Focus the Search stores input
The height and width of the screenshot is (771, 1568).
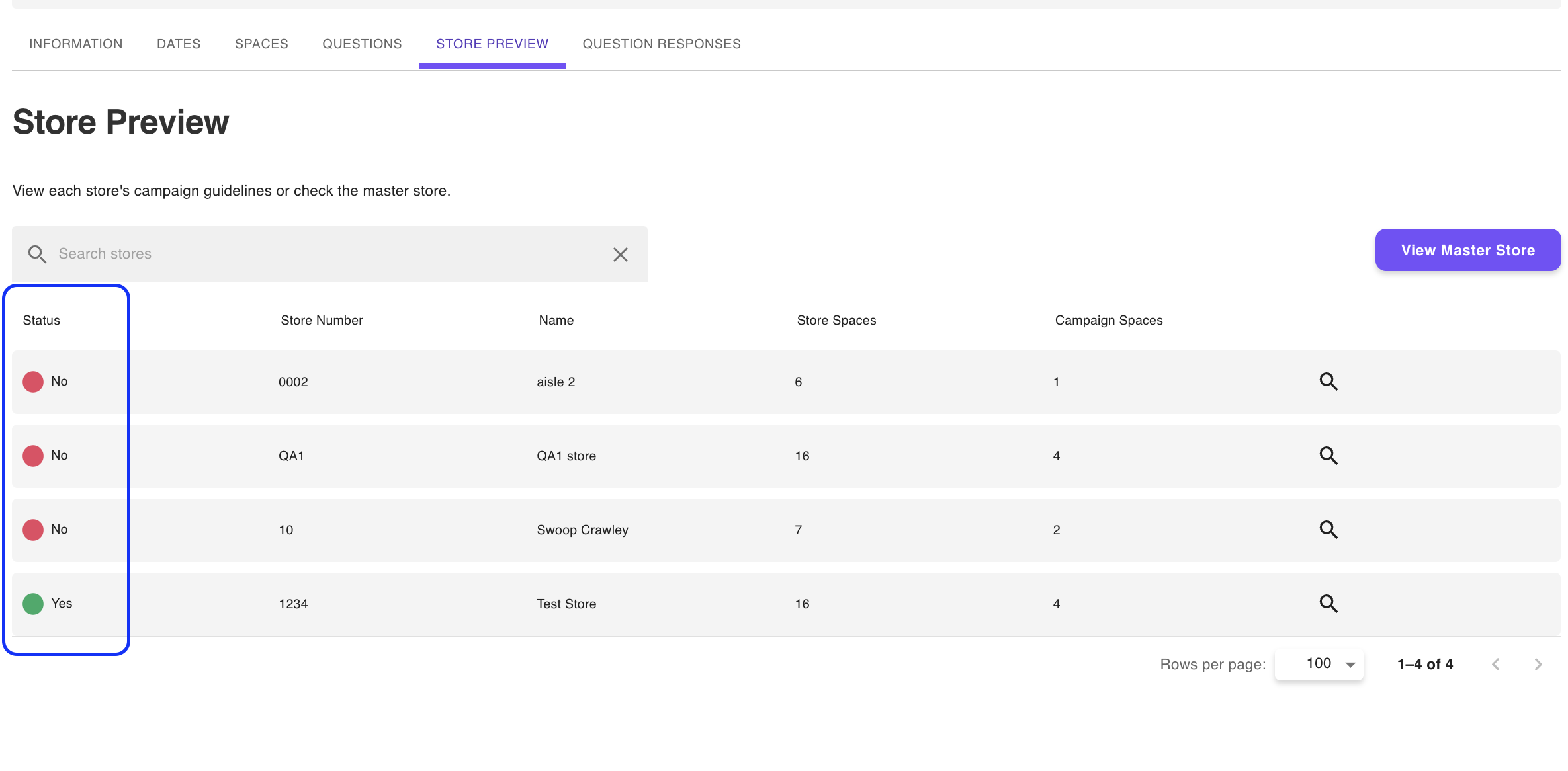[x=324, y=254]
